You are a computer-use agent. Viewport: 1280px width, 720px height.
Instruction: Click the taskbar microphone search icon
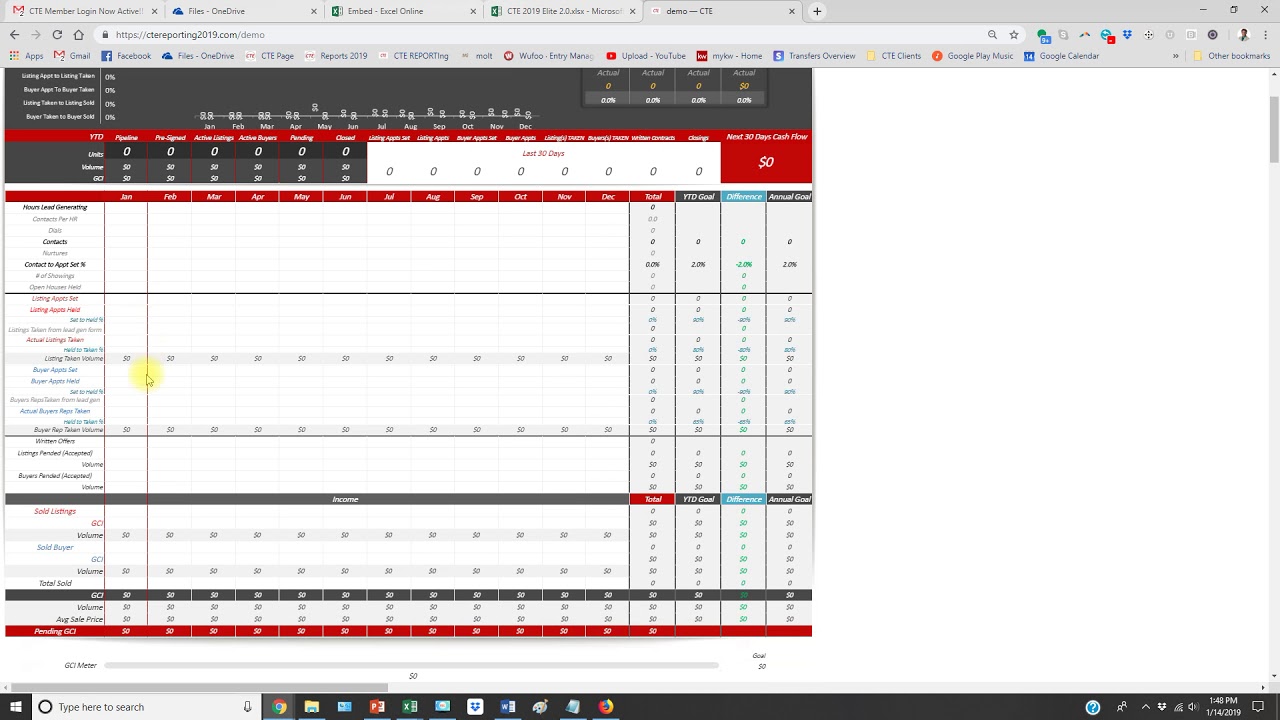point(247,707)
